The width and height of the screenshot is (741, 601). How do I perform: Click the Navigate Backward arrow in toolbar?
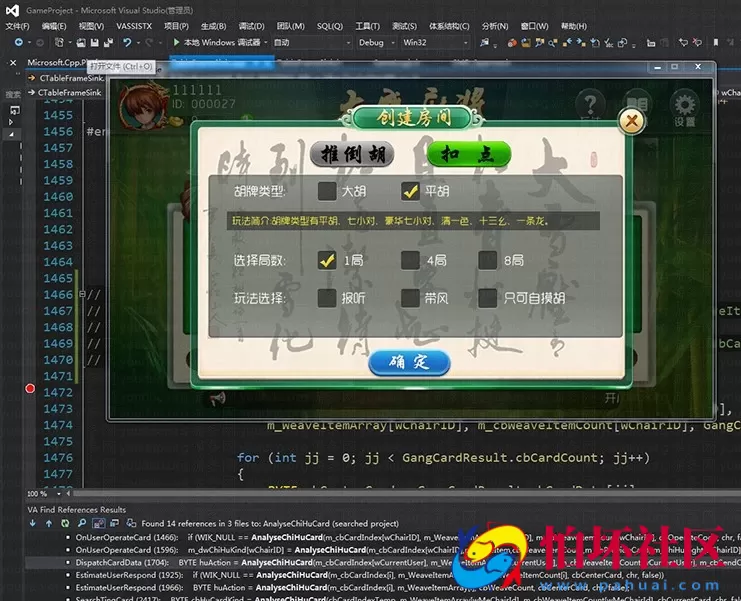click(18, 43)
